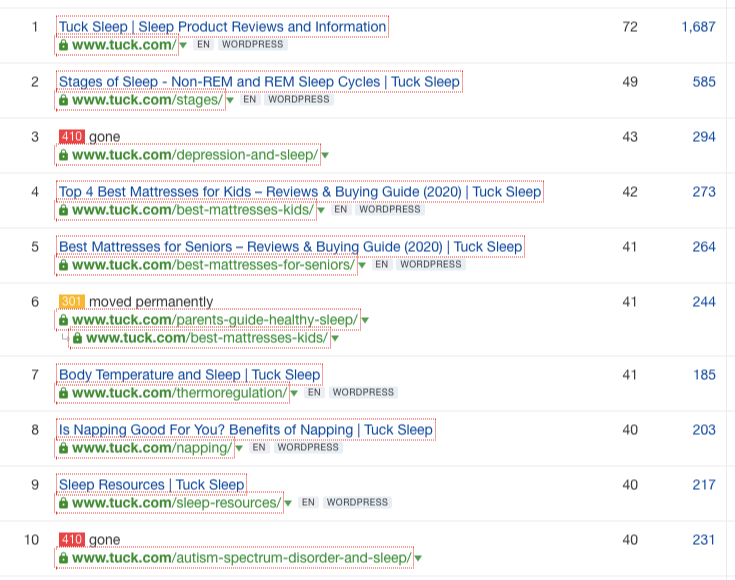Open the 1,687 value in the homepage row
This screenshot has height=580, width=735.
tap(698, 27)
